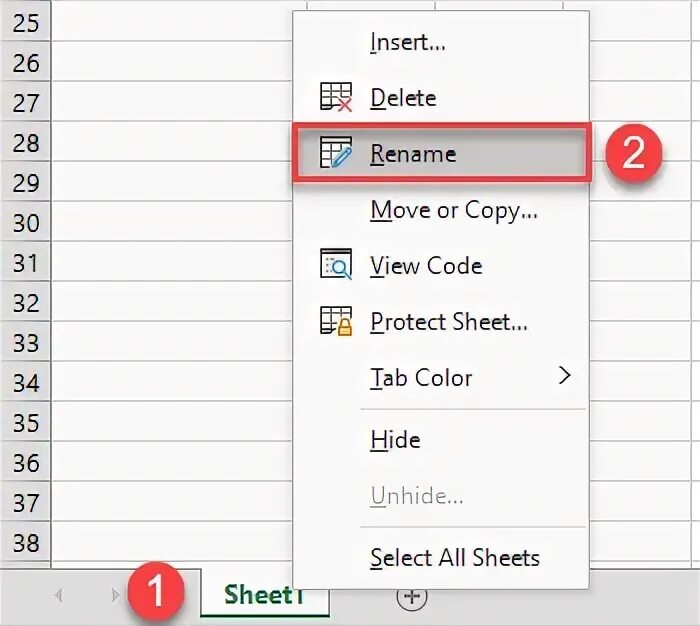Select row 38 header

(x=25, y=542)
